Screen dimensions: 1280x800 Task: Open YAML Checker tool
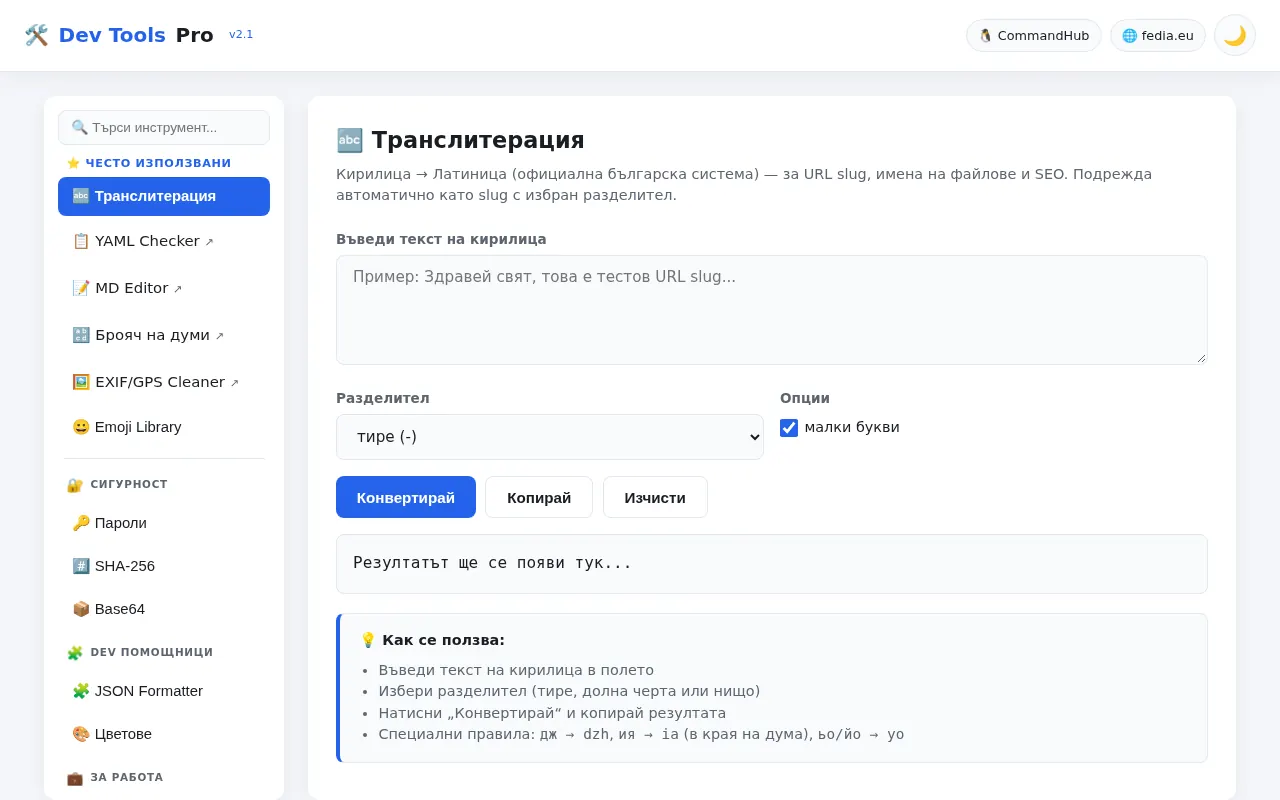coord(164,241)
